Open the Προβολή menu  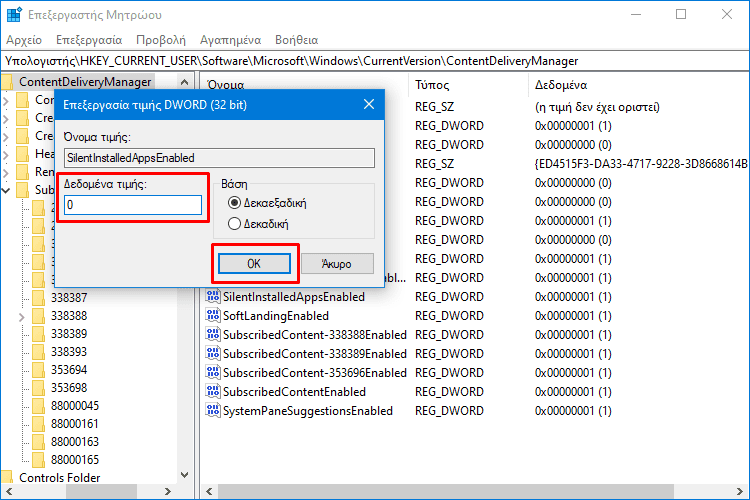click(161, 40)
